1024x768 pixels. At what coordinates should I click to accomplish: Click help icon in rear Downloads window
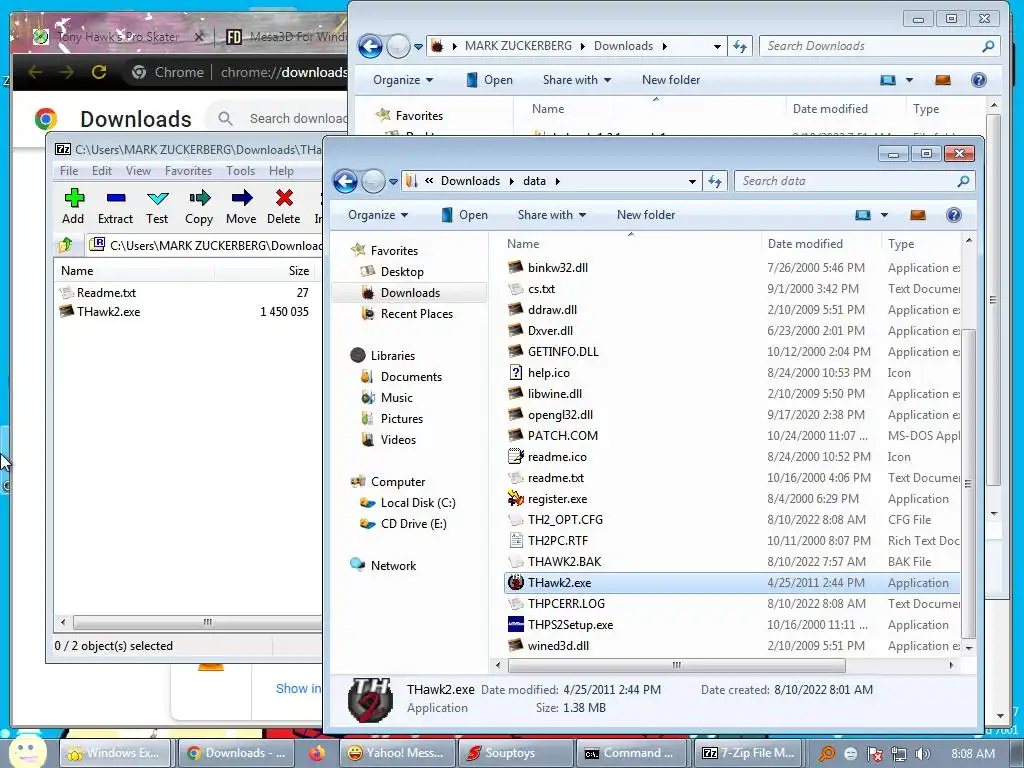pyautogui.click(x=978, y=80)
